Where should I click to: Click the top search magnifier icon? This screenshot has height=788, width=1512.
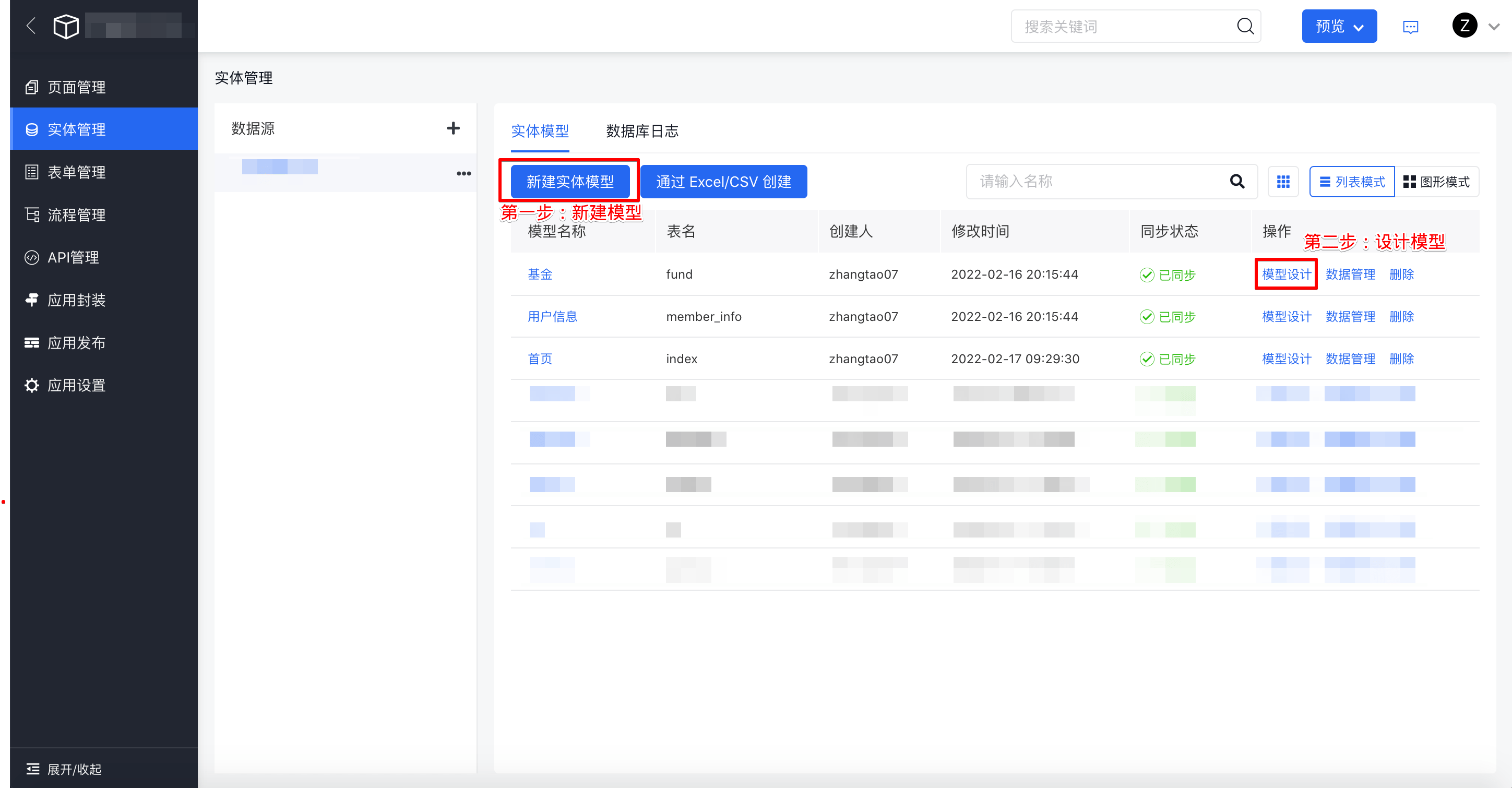tap(1245, 26)
